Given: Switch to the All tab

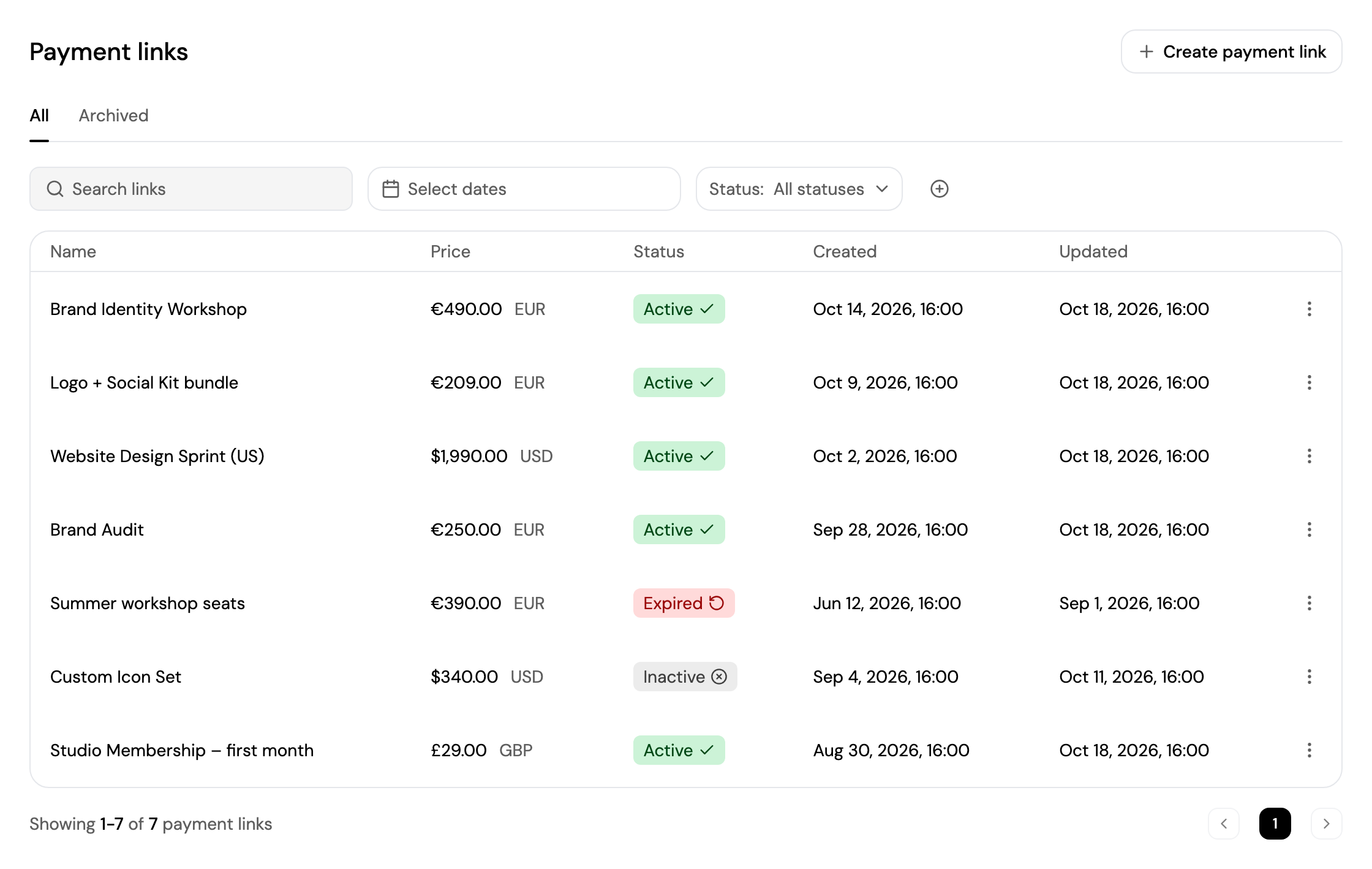Looking at the screenshot, I should click(39, 116).
